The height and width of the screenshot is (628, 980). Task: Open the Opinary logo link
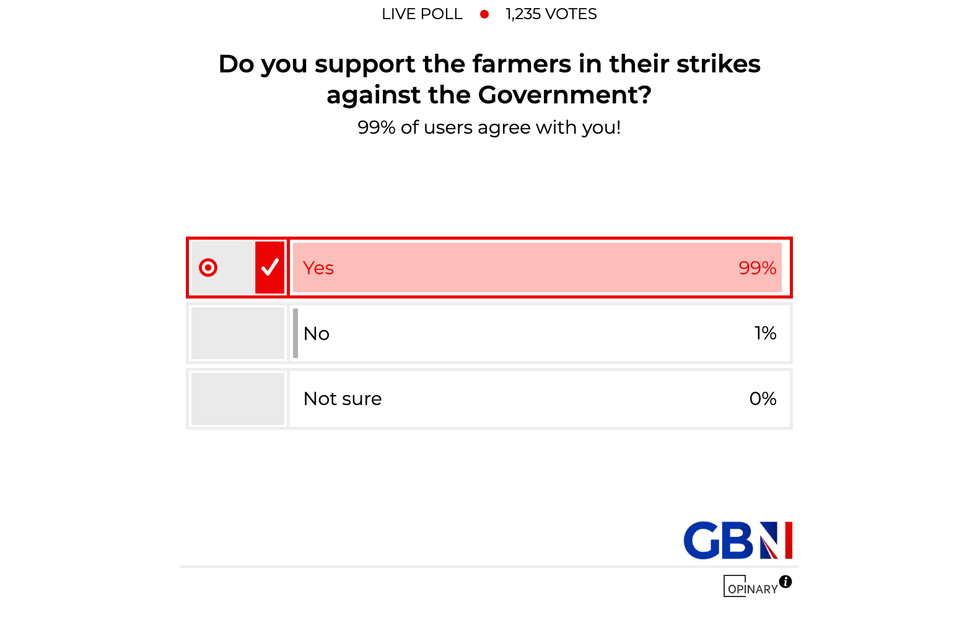point(749,587)
